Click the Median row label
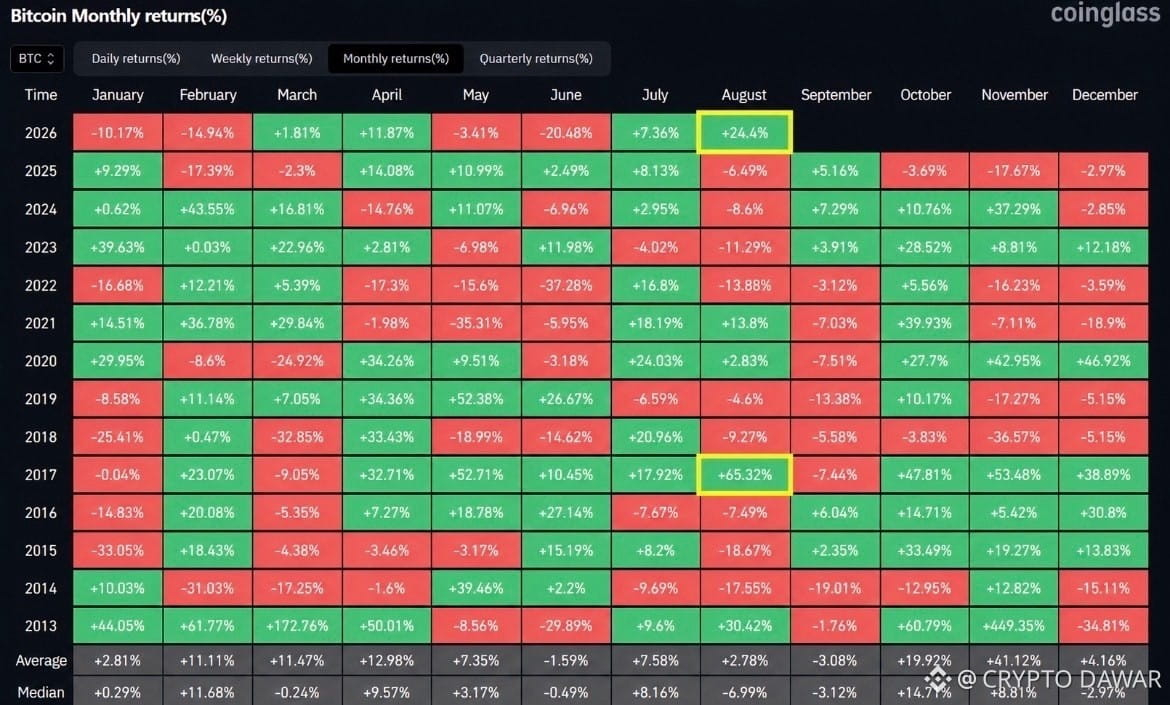The image size is (1170, 705). tap(41, 692)
